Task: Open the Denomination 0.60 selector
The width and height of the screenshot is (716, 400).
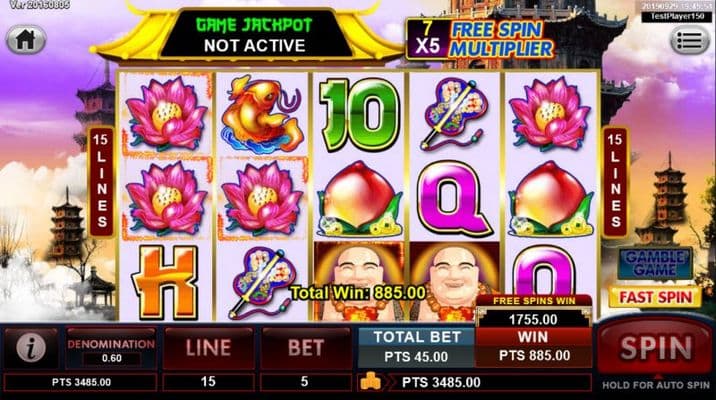Action: 111,348
